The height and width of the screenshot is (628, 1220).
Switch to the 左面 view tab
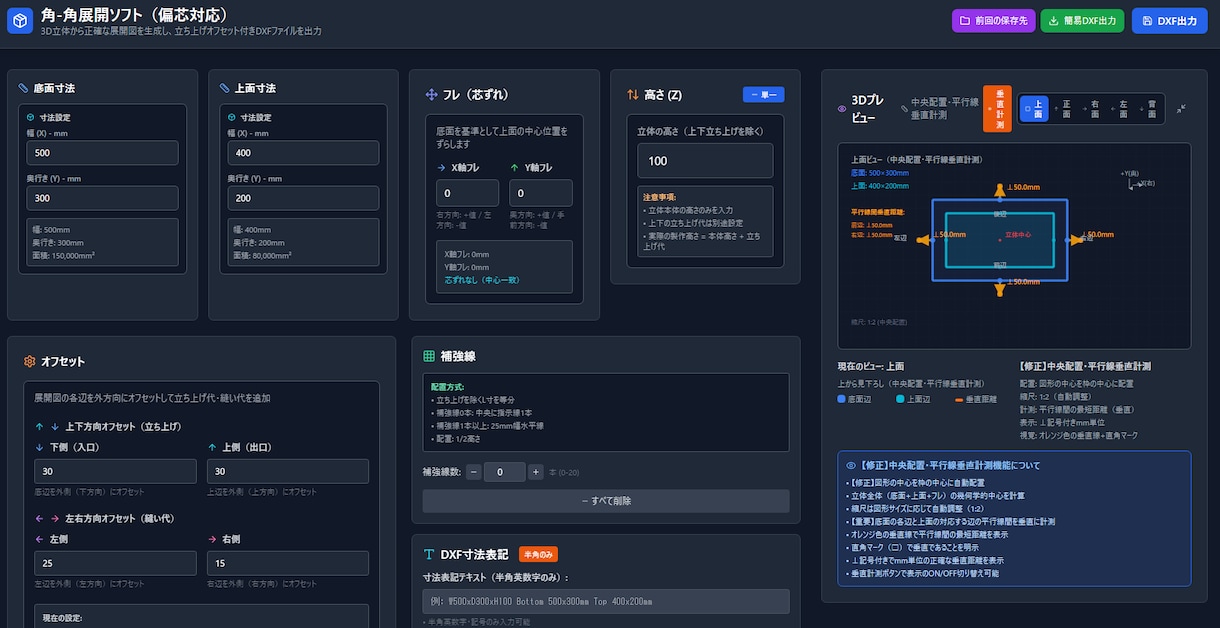pos(1120,109)
